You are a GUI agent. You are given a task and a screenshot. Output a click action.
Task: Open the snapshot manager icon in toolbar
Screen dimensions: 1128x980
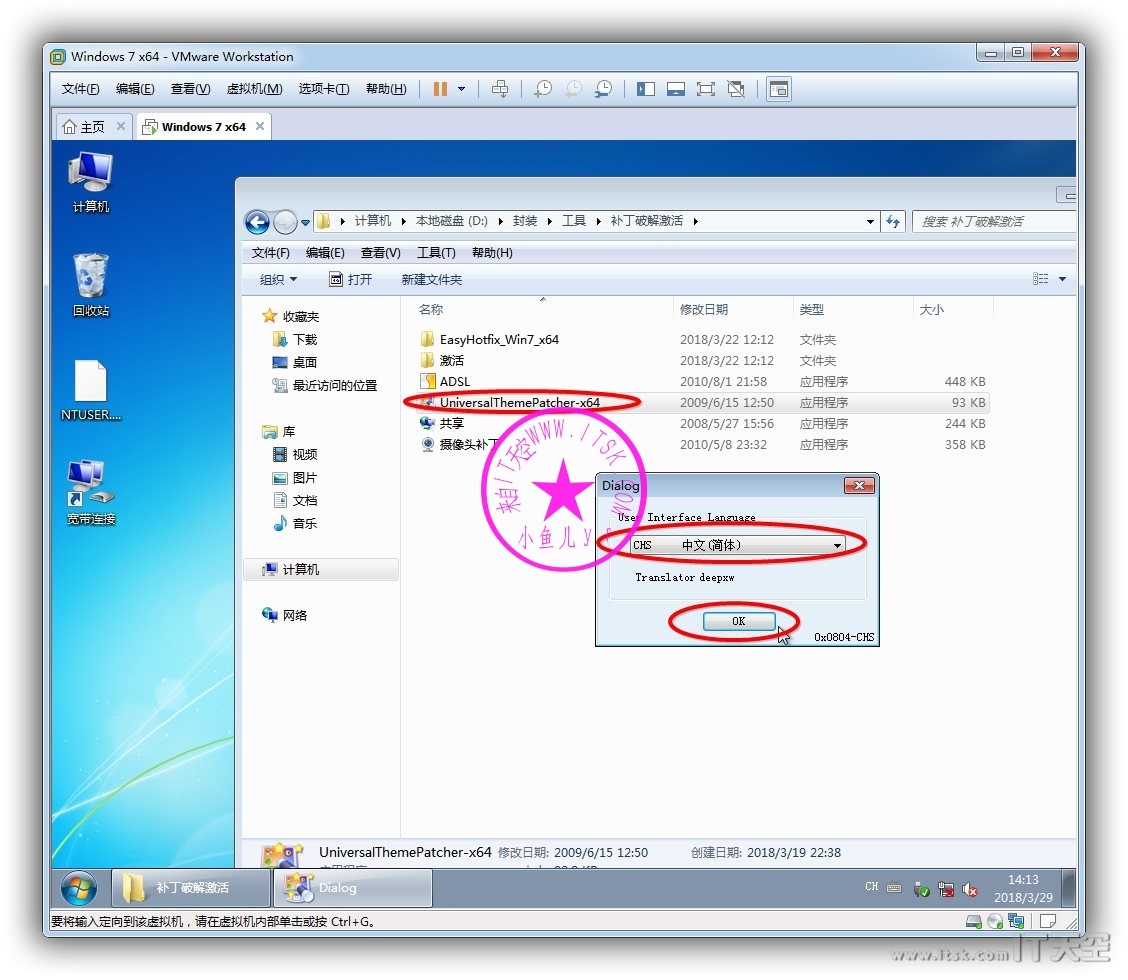pyautogui.click(x=603, y=89)
